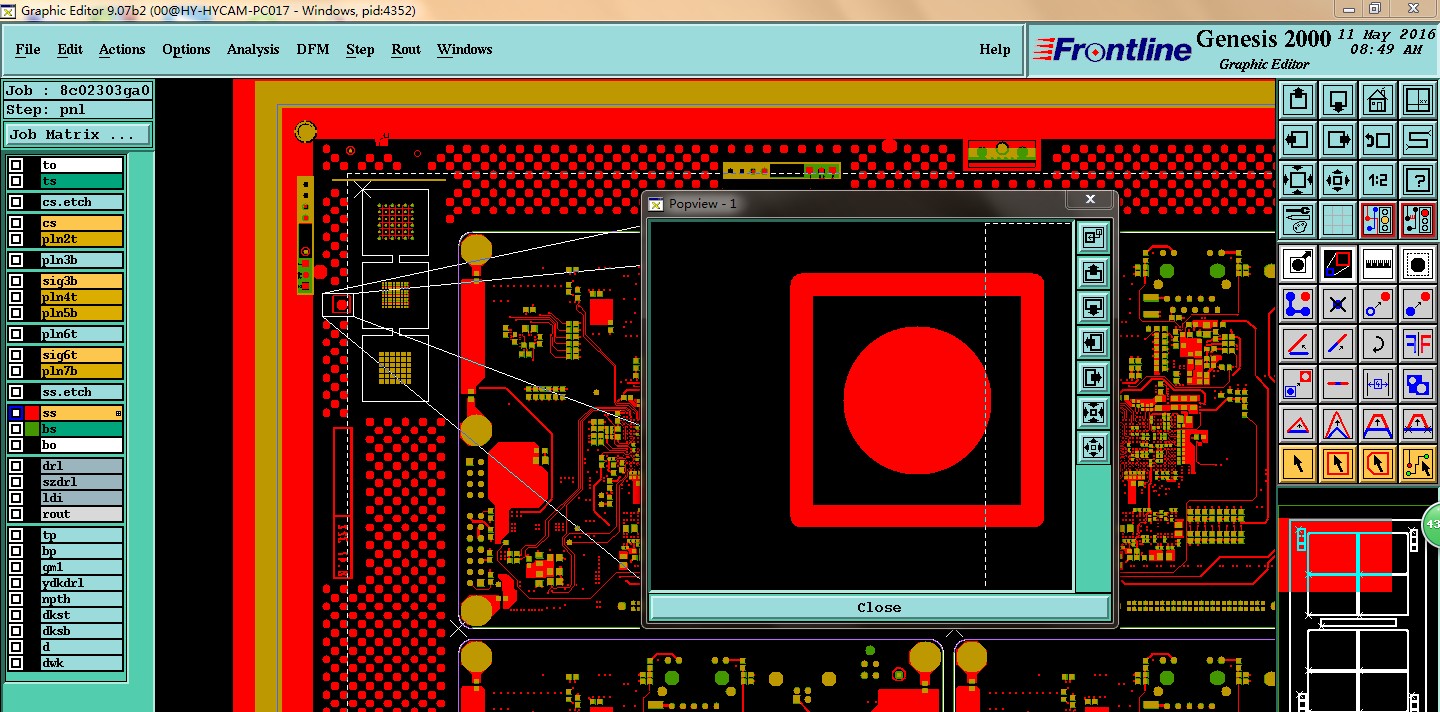Click the blue X delete point icon
1440x712 pixels.
pyautogui.click(x=1338, y=304)
